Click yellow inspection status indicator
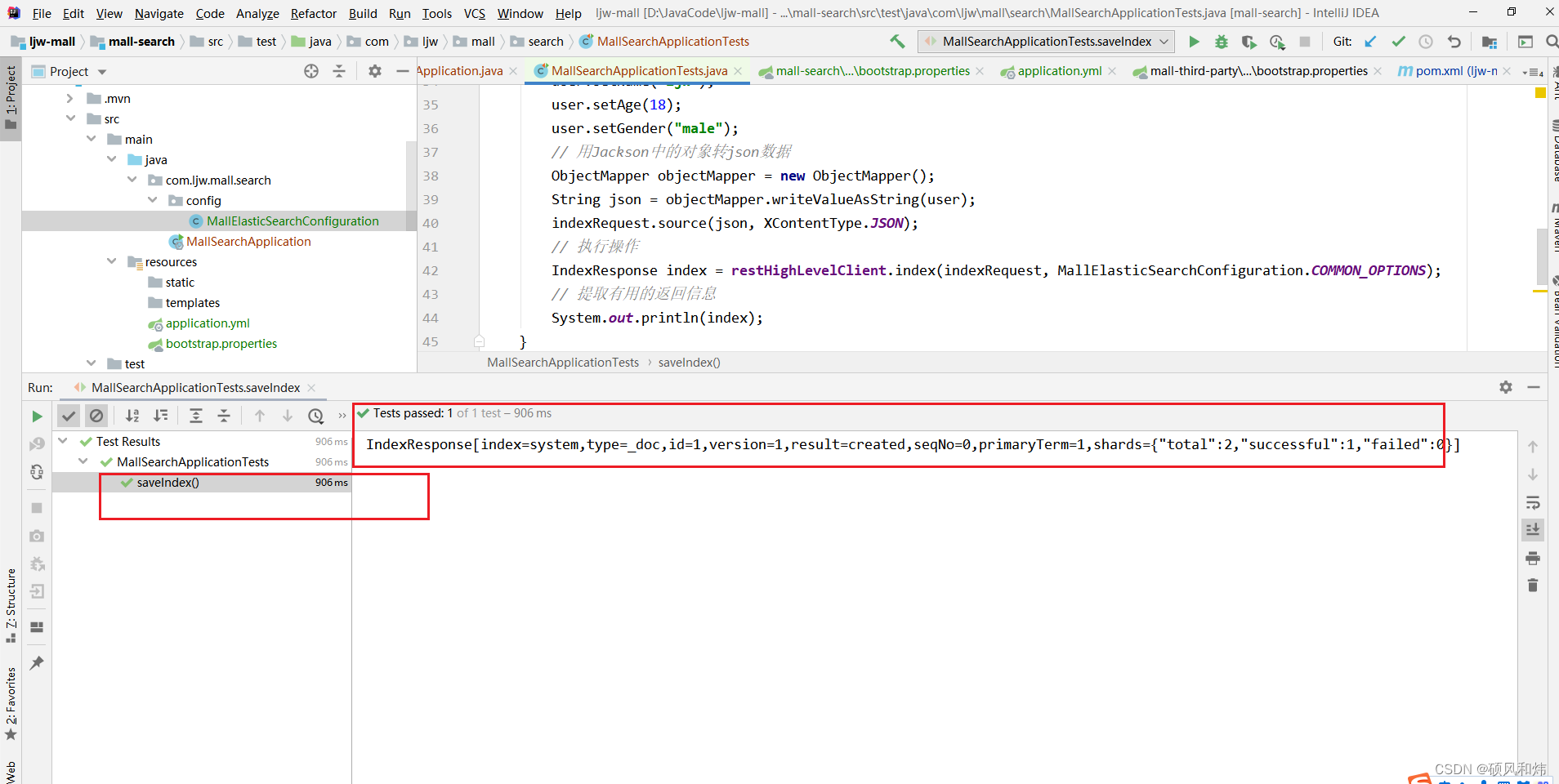This screenshot has width=1559, height=784. (x=1540, y=93)
